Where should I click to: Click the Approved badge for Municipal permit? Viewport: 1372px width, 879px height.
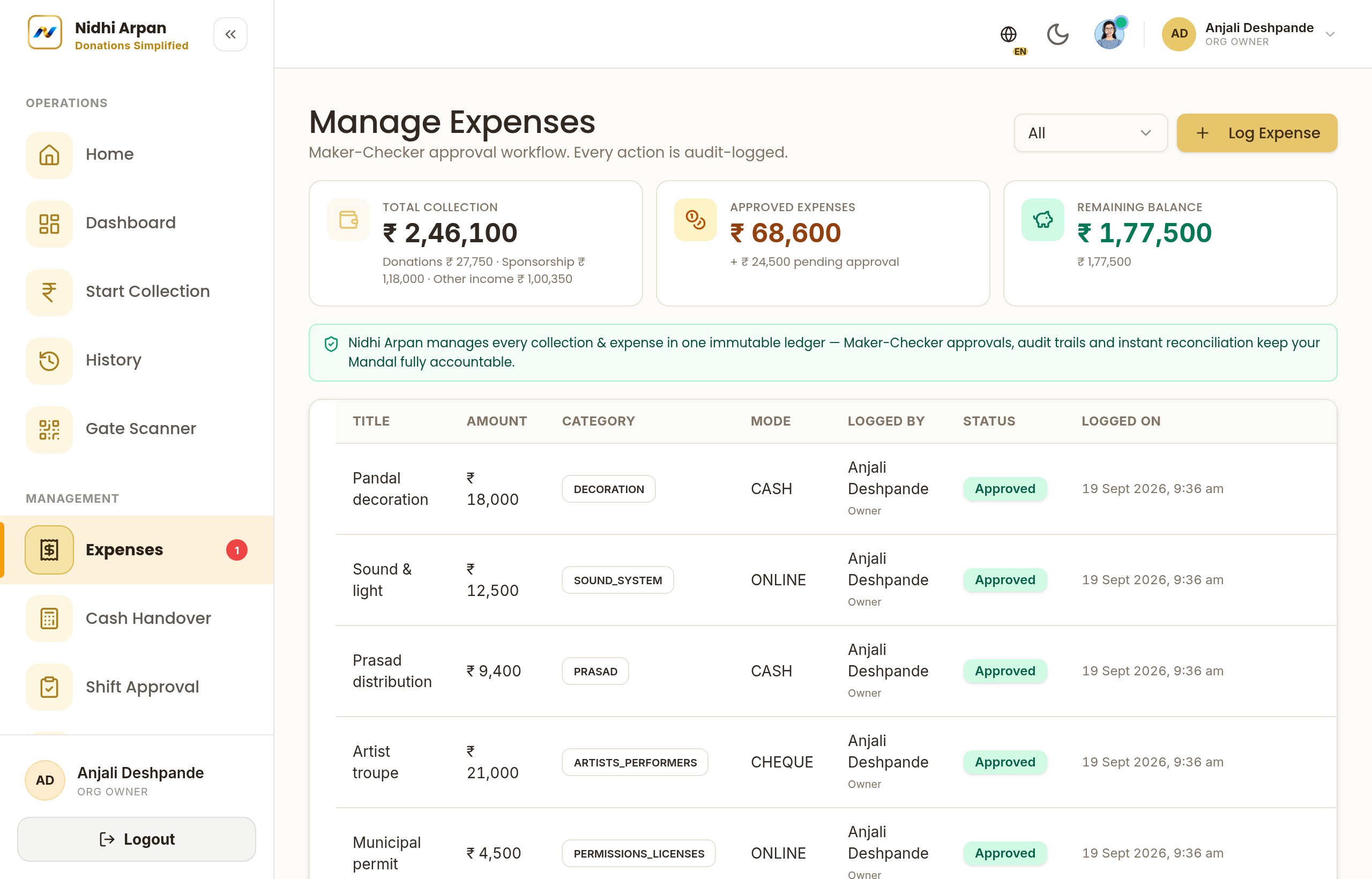[x=1005, y=853]
